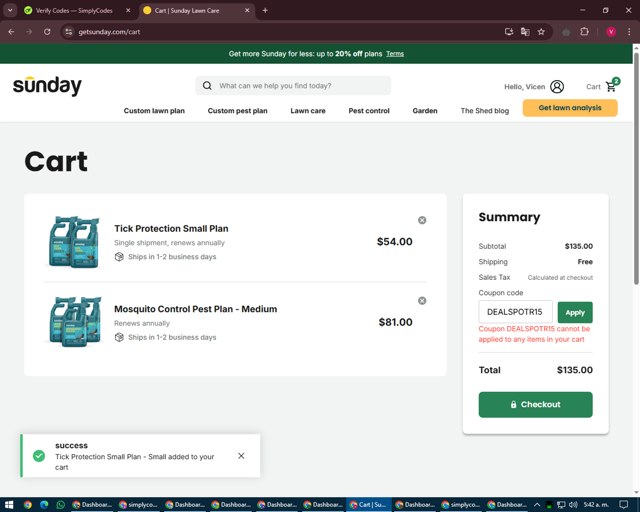The image size is (640, 512).
Task: Close the Verify Codes SimplyCodes tab
Action: tap(128, 11)
